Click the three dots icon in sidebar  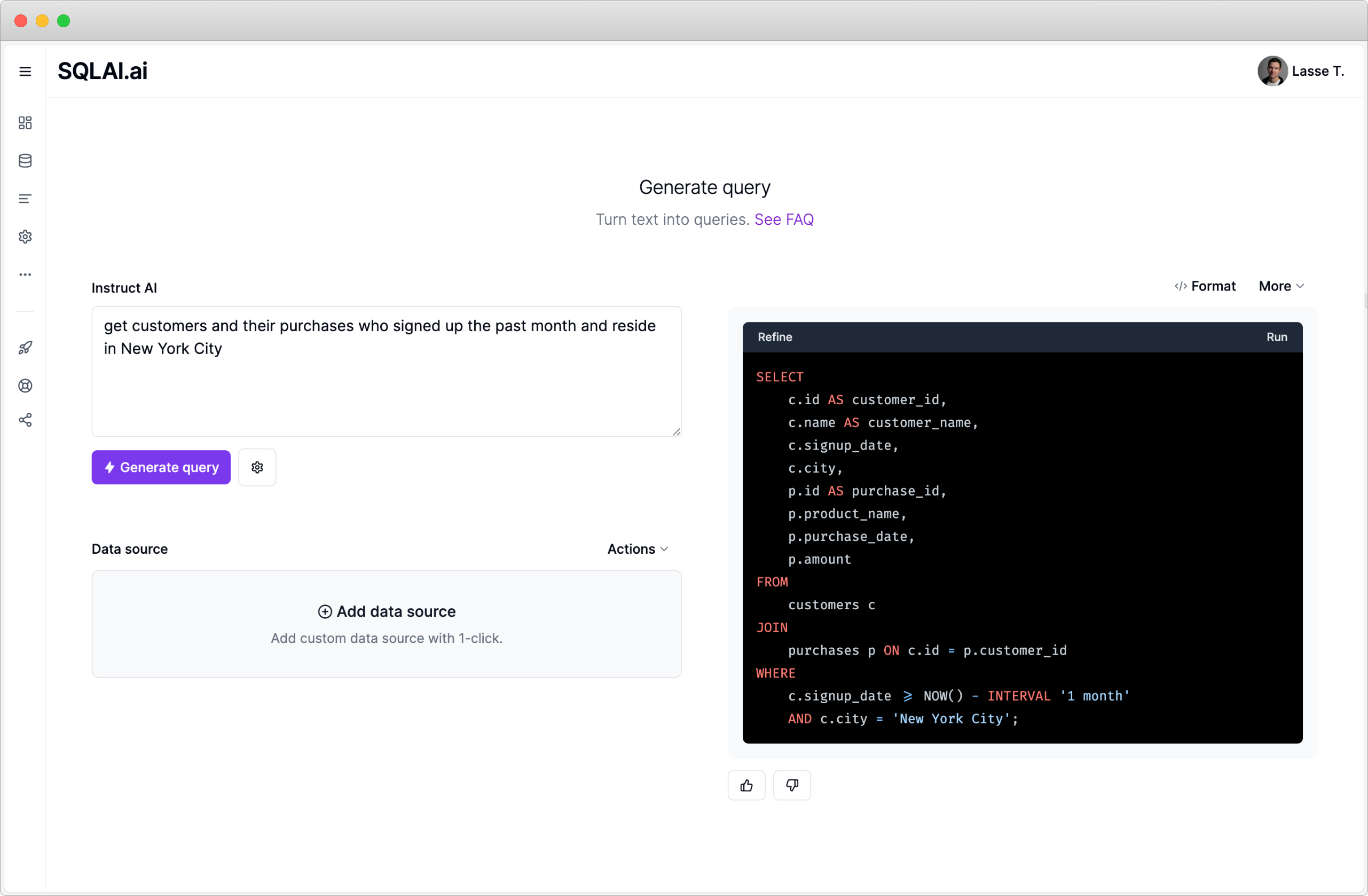coord(25,274)
